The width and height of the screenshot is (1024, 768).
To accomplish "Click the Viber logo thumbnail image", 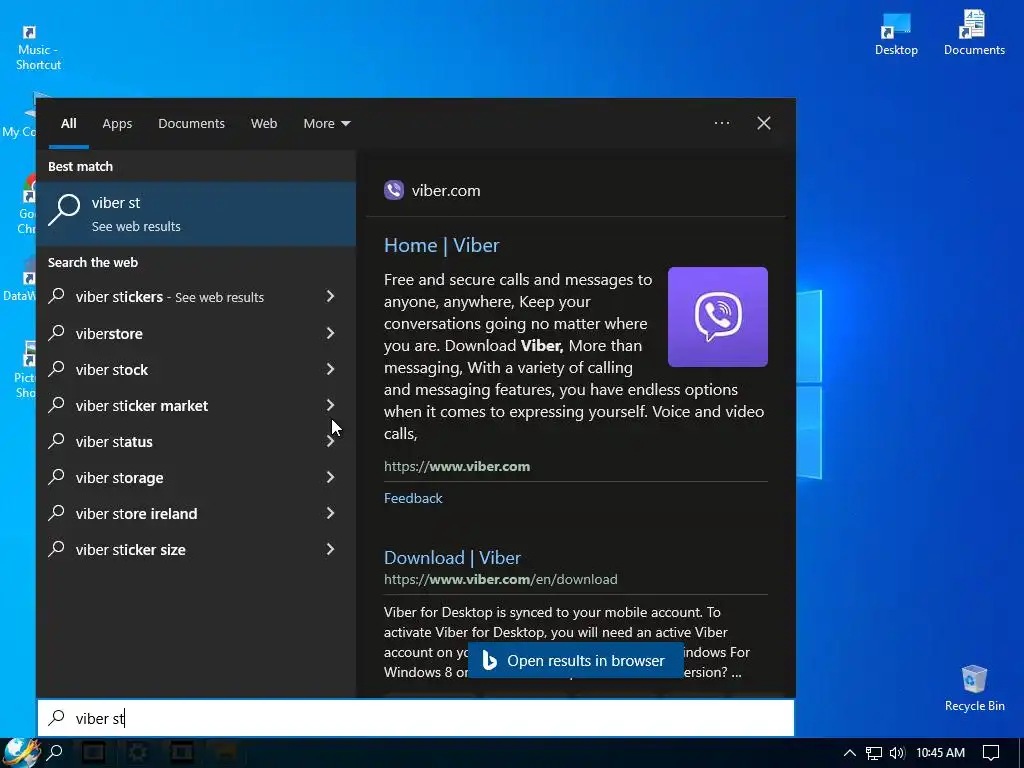I will 718,317.
